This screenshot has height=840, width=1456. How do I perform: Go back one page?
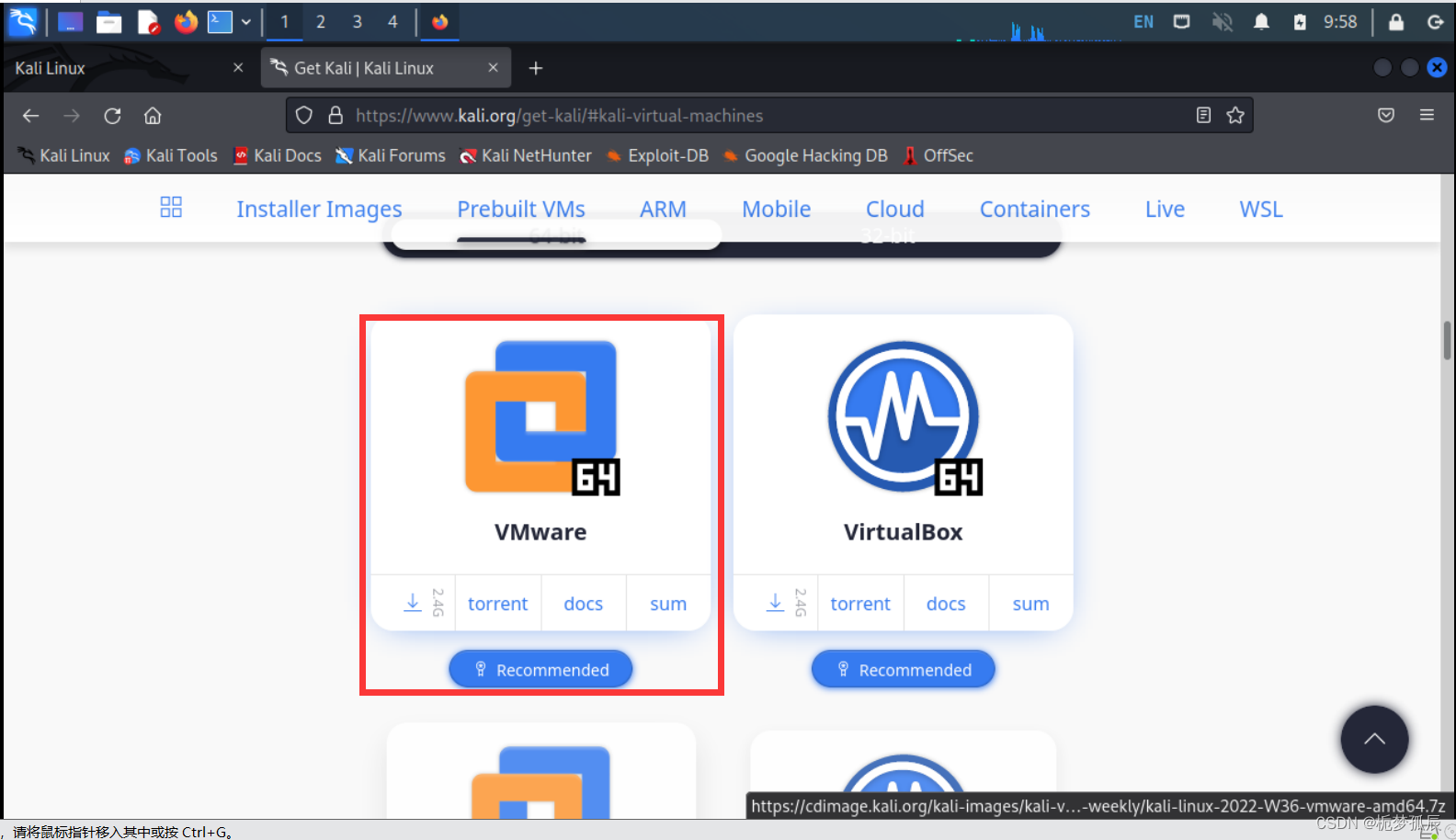(x=30, y=116)
